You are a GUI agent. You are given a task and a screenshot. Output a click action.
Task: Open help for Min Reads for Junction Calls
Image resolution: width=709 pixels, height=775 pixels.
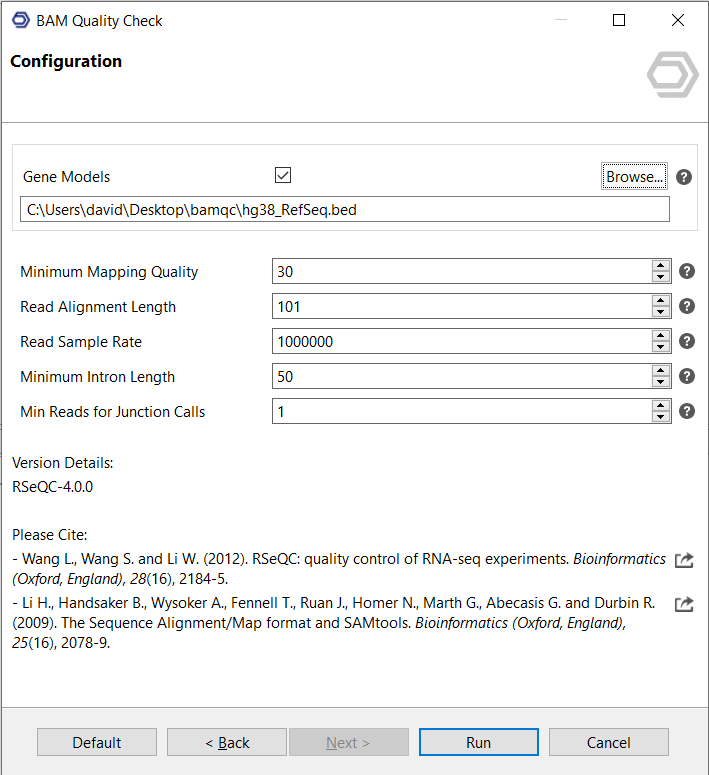point(687,411)
